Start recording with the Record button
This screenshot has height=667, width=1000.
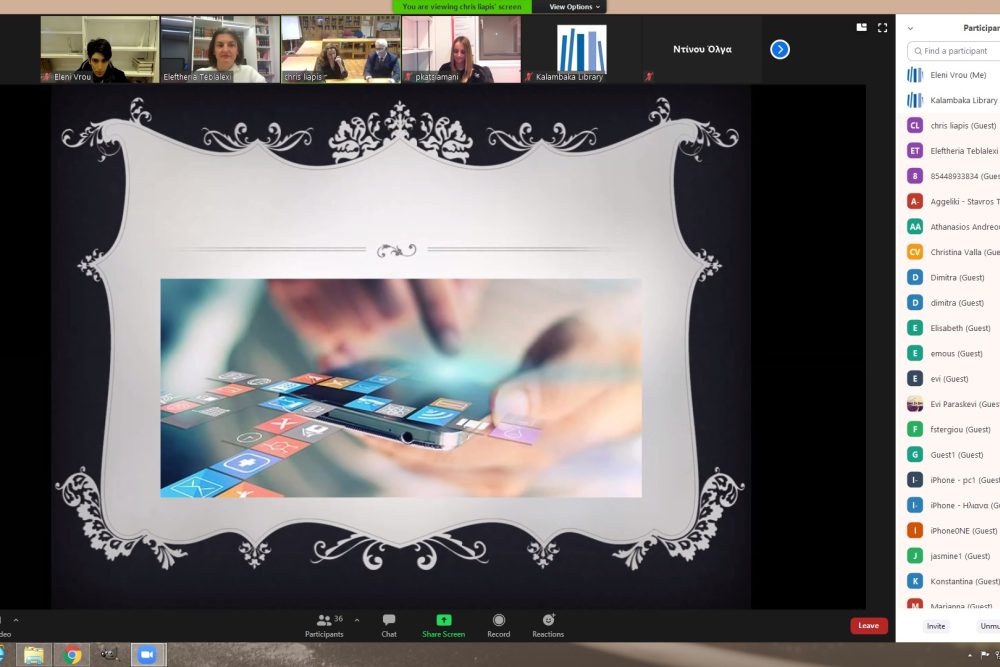498,625
